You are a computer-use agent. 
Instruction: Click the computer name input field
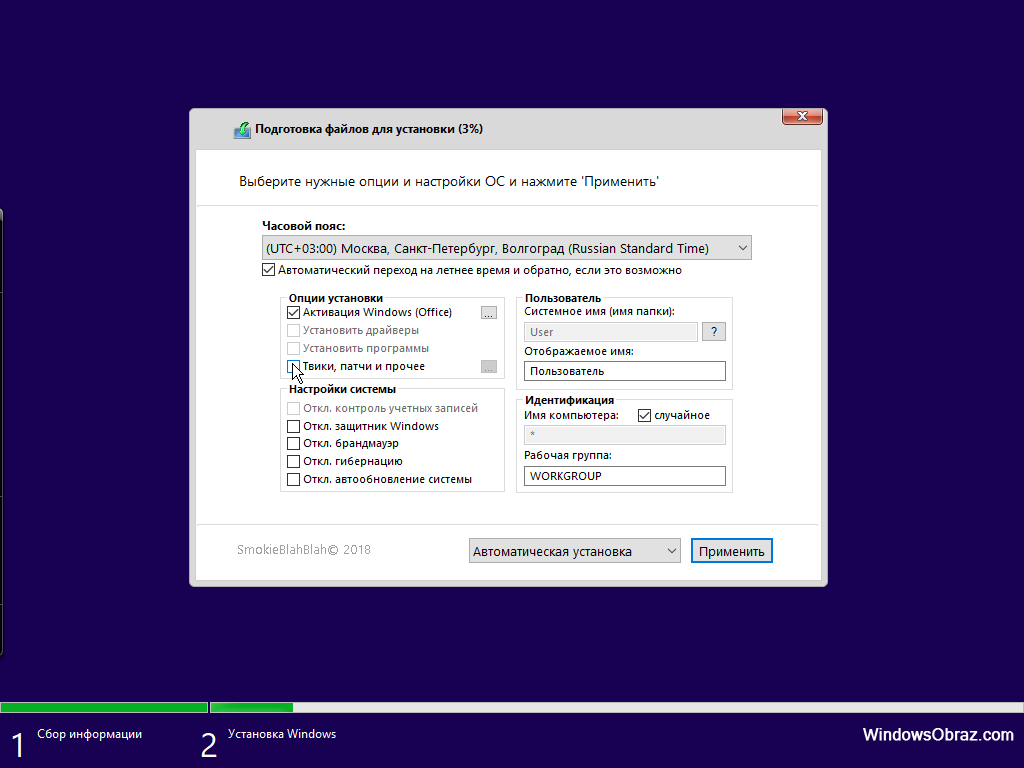[624, 435]
